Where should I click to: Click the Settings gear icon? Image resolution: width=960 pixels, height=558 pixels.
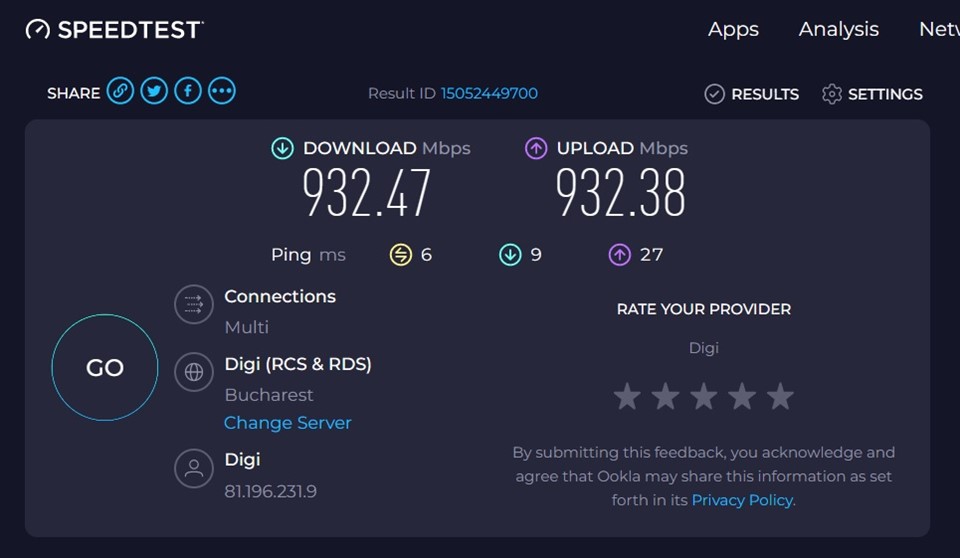832,94
